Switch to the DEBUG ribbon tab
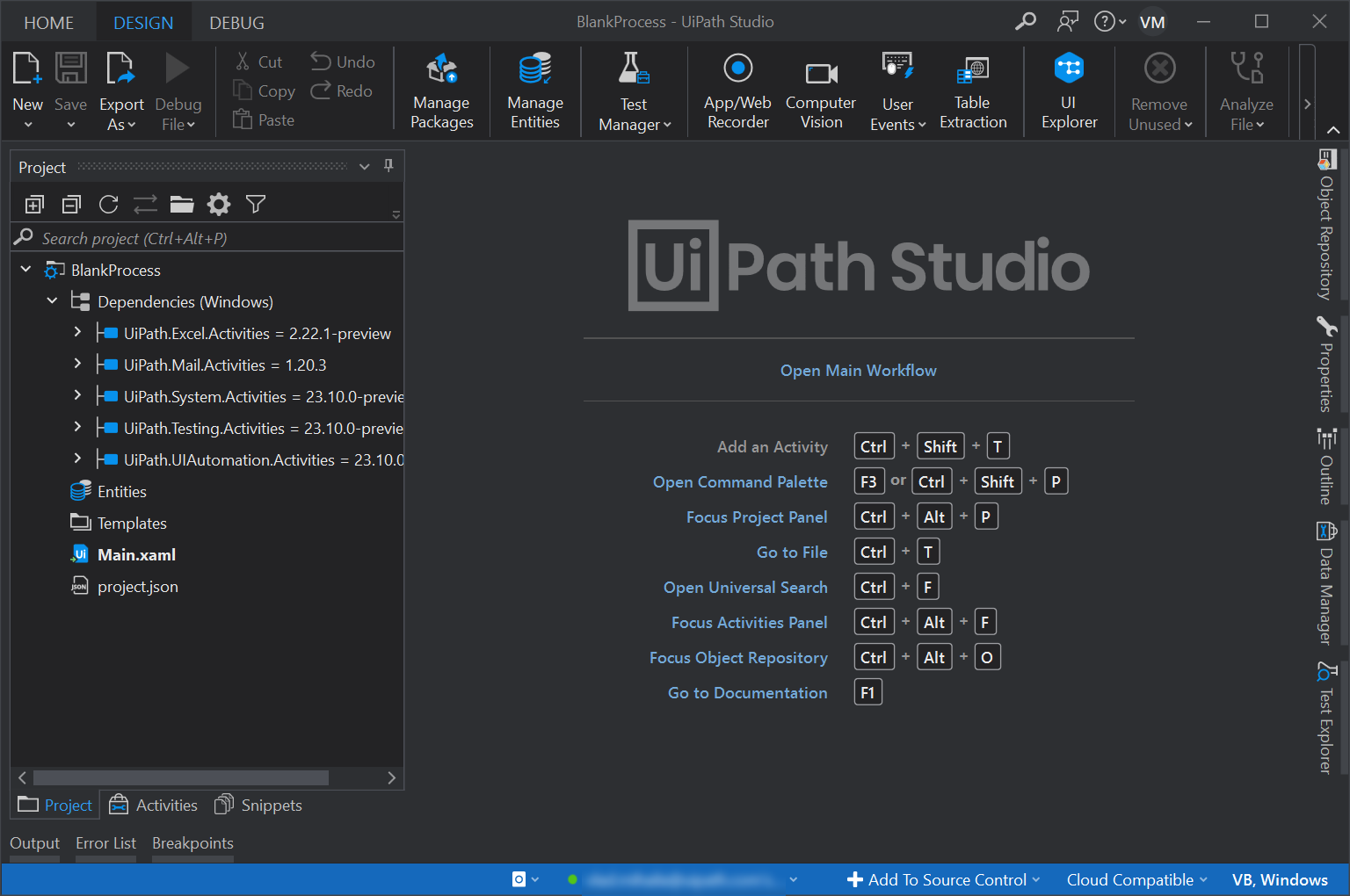The height and width of the screenshot is (896, 1350). (236, 23)
